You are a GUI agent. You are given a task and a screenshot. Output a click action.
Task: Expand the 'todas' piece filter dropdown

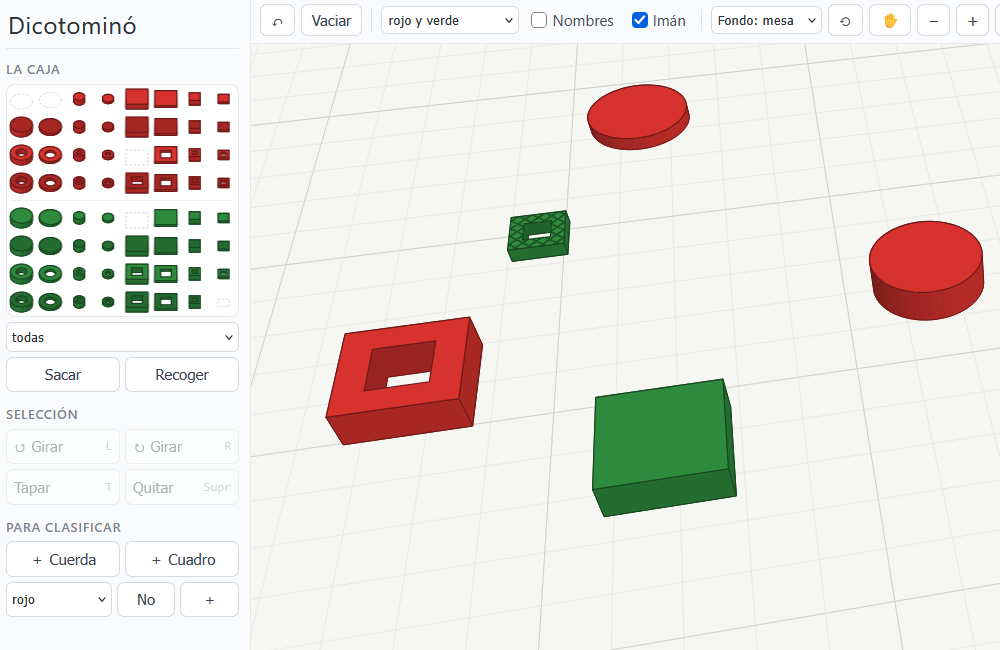(122, 337)
